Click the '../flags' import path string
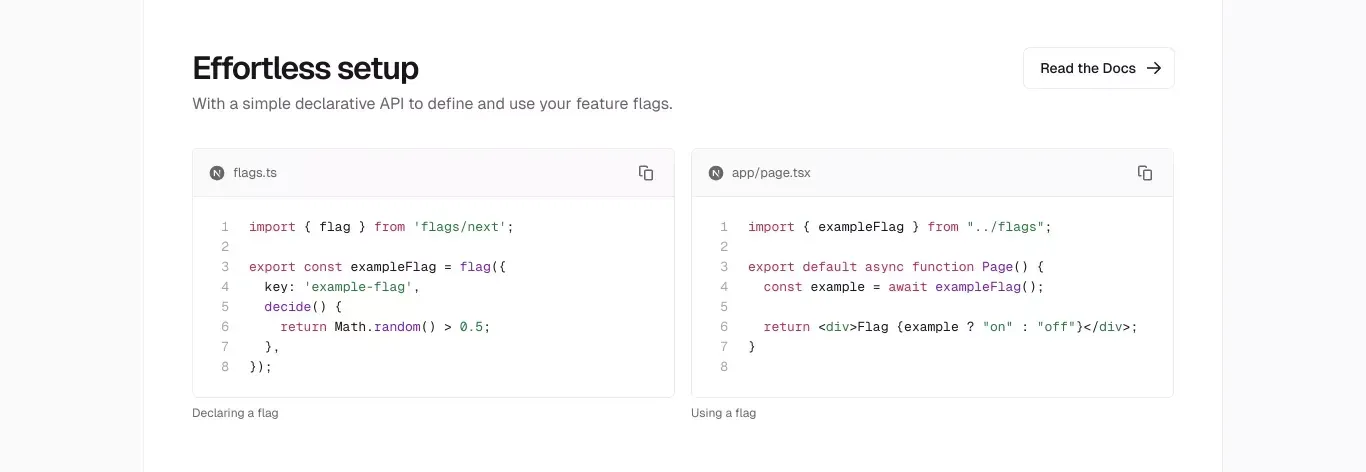Screen dimensions: 1366x472 coord(1005,227)
